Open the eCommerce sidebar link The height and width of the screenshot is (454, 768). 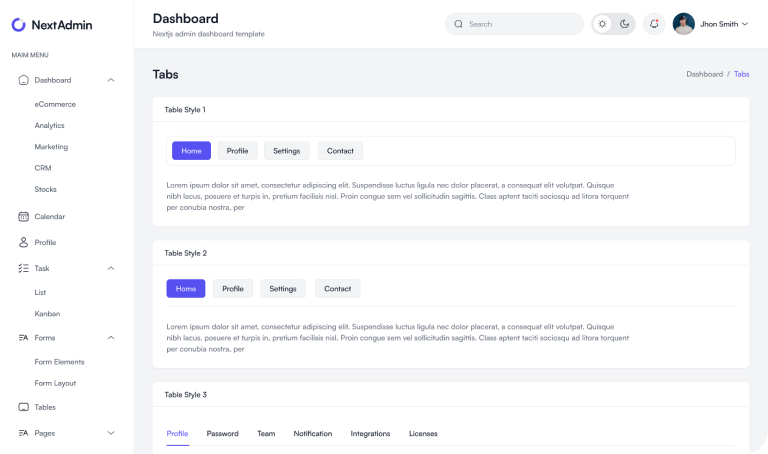[55, 104]
